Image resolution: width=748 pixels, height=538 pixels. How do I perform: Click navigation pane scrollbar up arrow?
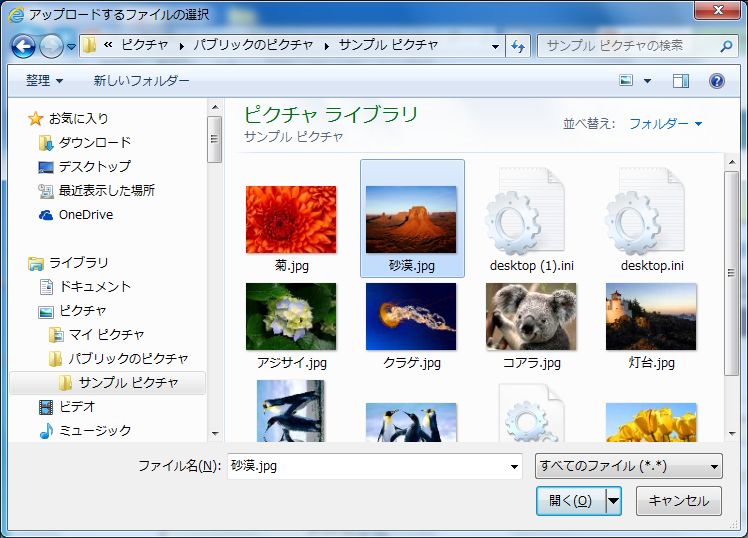215,107
